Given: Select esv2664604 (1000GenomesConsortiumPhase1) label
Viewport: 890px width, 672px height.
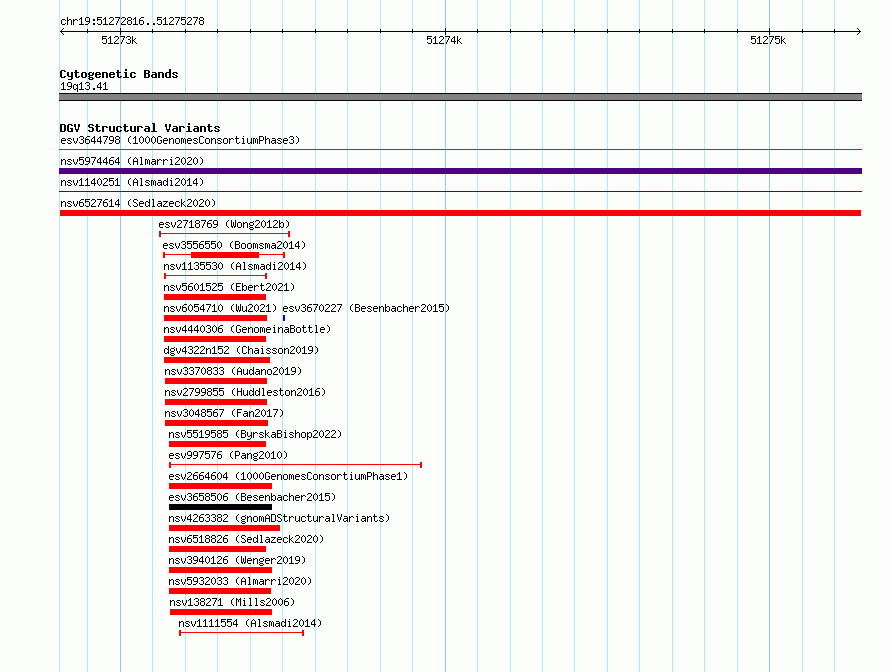Looking at the screenshot, I should pos(288,476).
